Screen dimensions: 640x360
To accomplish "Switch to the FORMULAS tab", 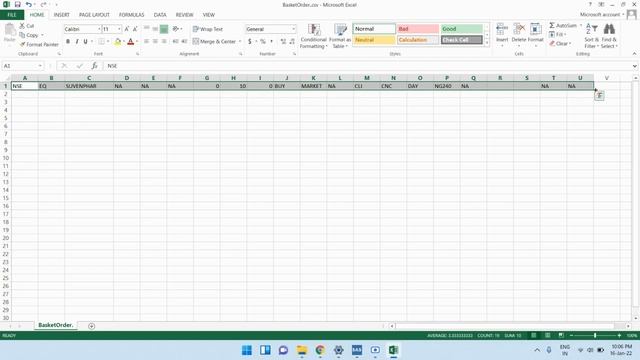I will click(131, 15).
